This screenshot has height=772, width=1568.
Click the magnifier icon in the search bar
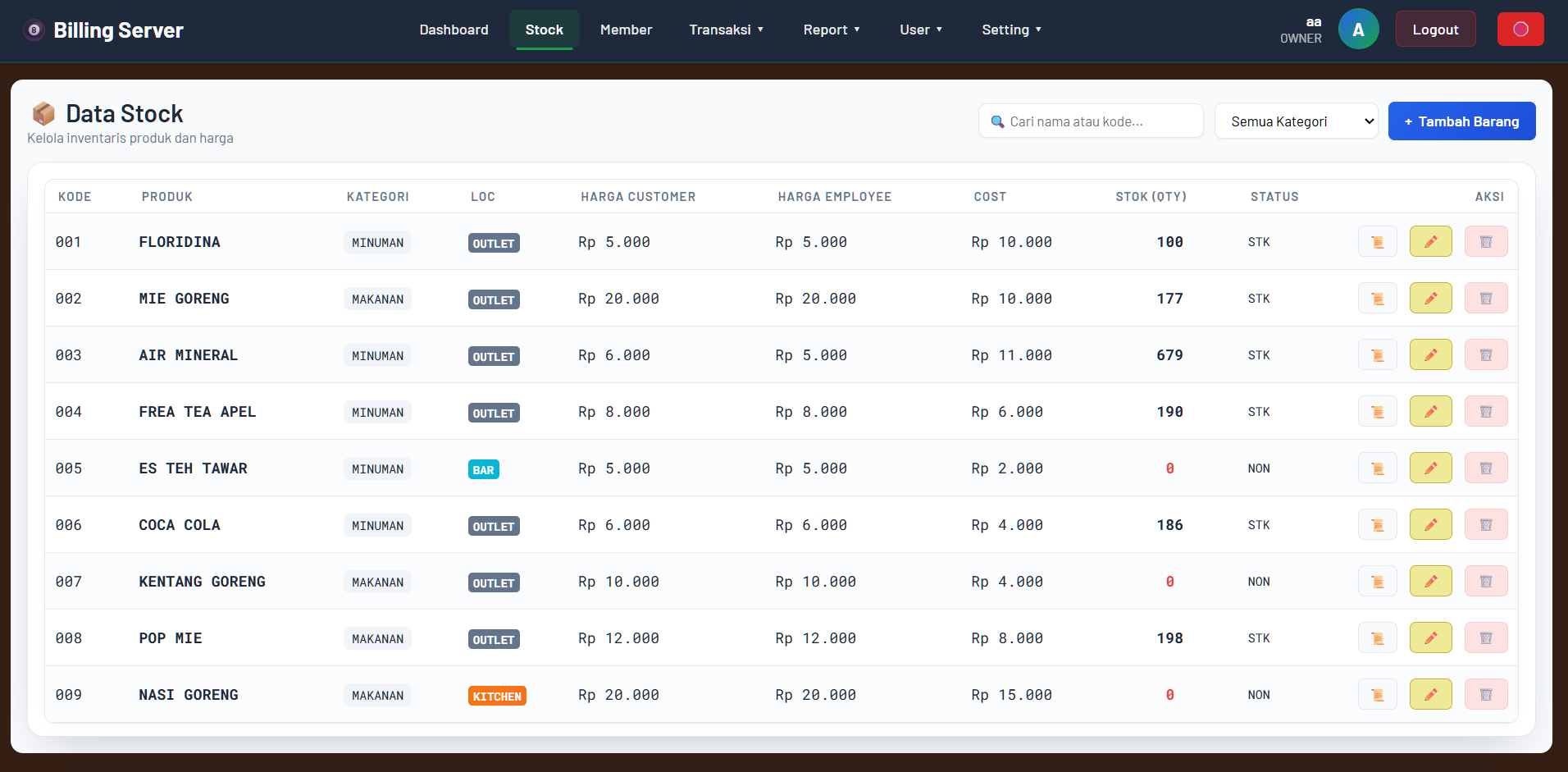pyautogui.click(x=998, y=121)
